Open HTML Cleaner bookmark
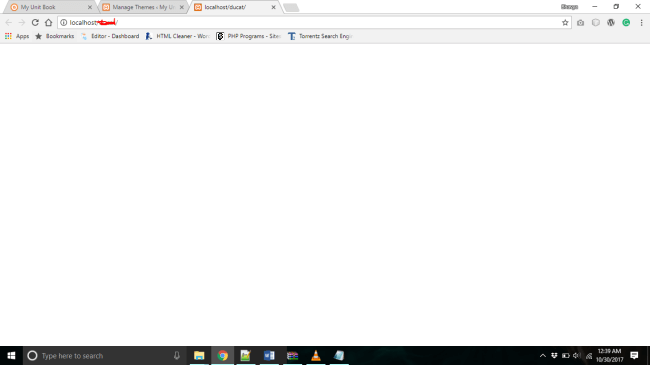650x365 pixels. click(x=177, y=36)
